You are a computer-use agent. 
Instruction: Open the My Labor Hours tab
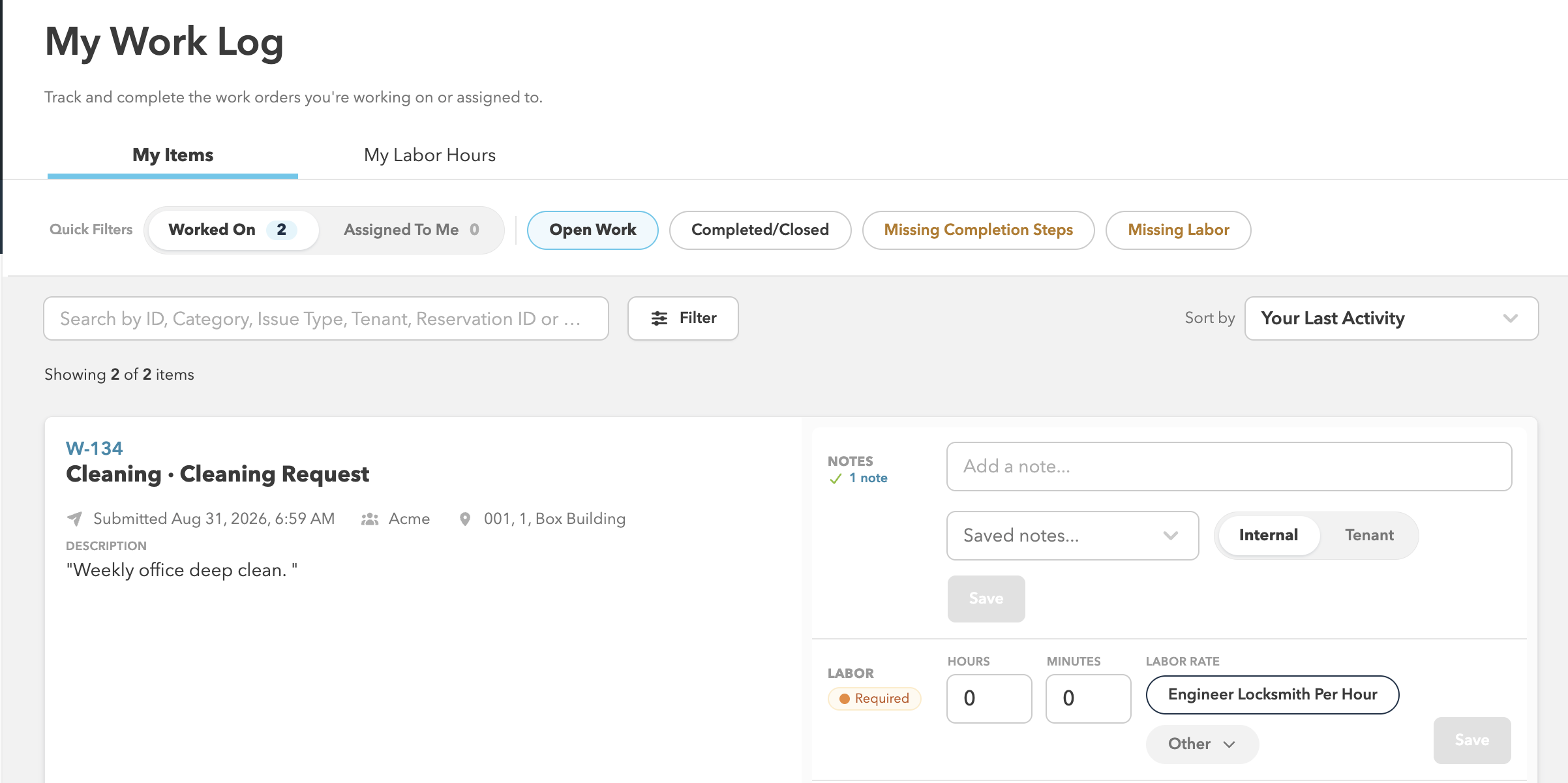[x=430, y=155]
